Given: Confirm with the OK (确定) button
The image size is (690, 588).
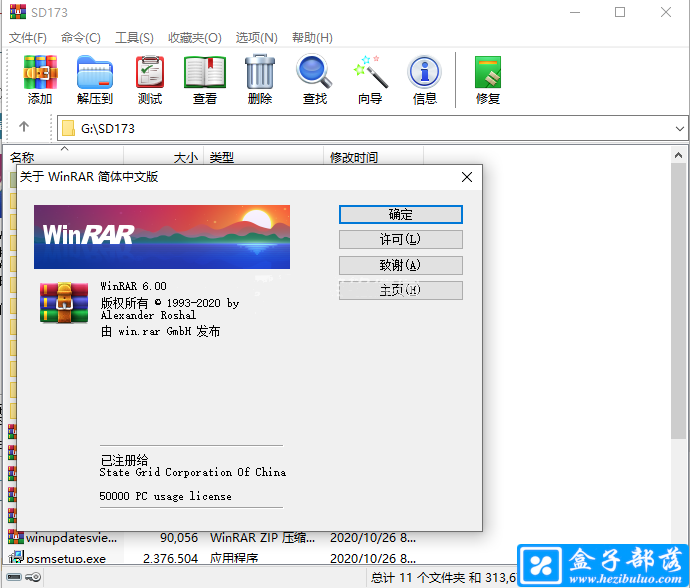Looking at the screenshot, I should click(400, 214).
